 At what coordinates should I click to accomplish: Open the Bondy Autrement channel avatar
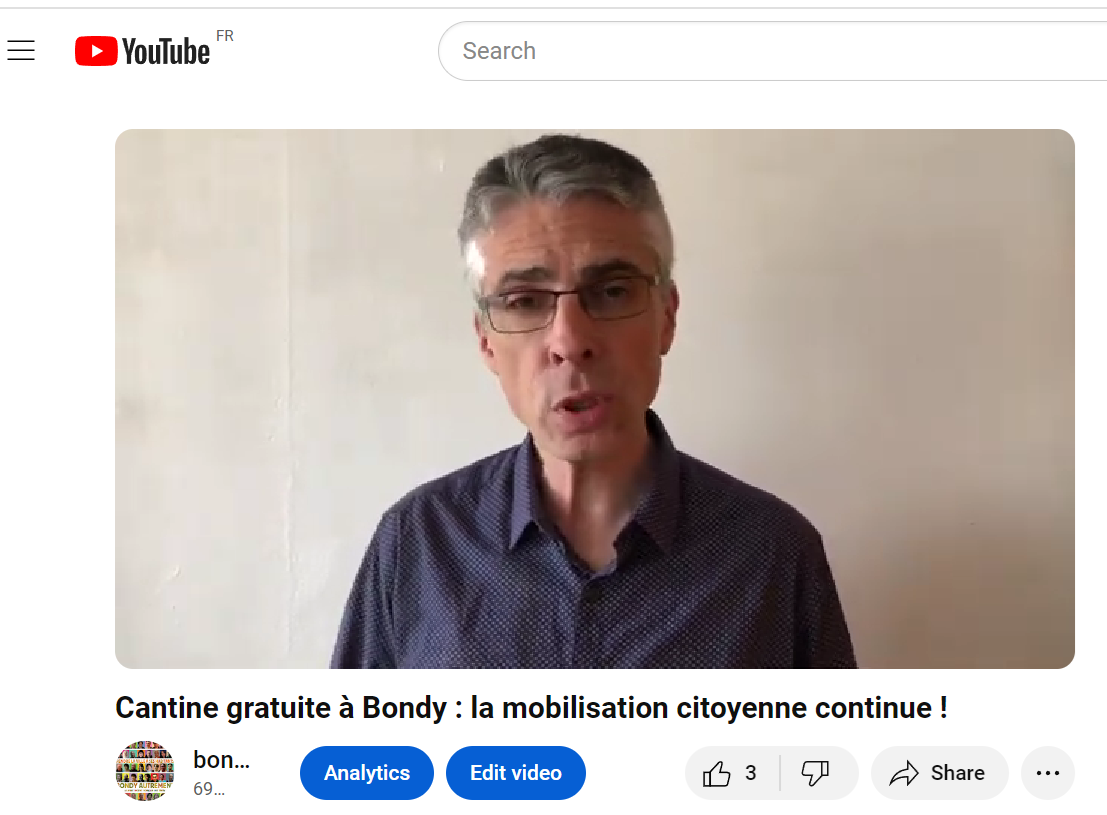(x=145, y=771)
